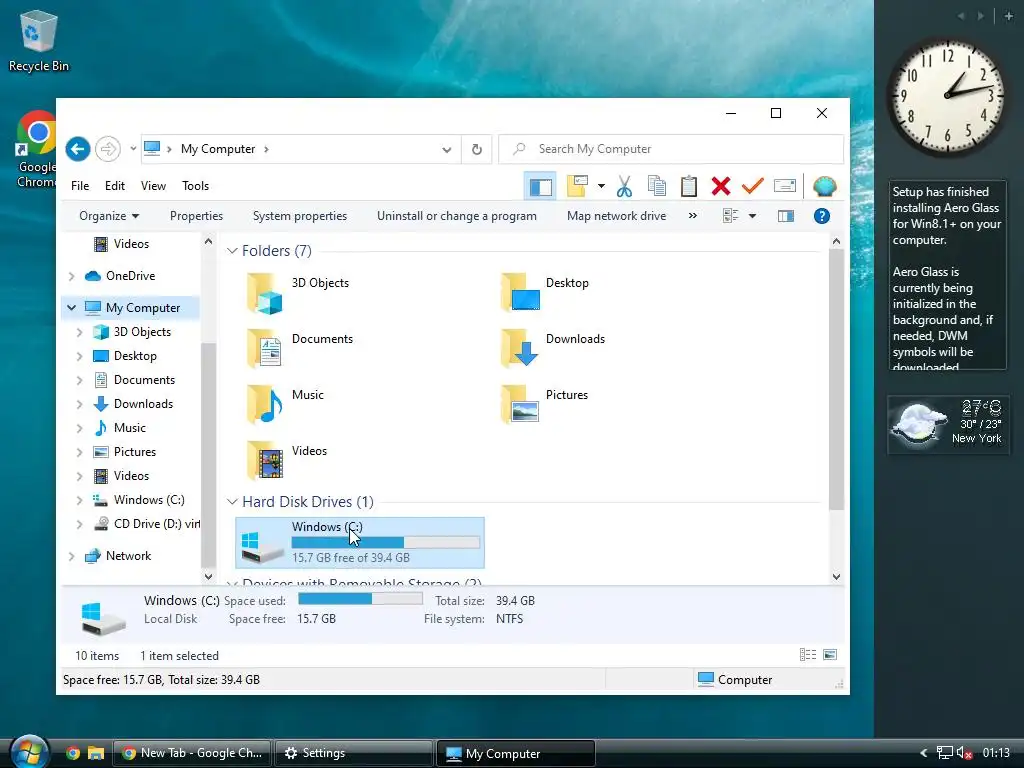Open the Settings taskbar button
Image resolution: width=1024 pixels, height=768 pixels.
pyautogui.click(x=353, y=753)
